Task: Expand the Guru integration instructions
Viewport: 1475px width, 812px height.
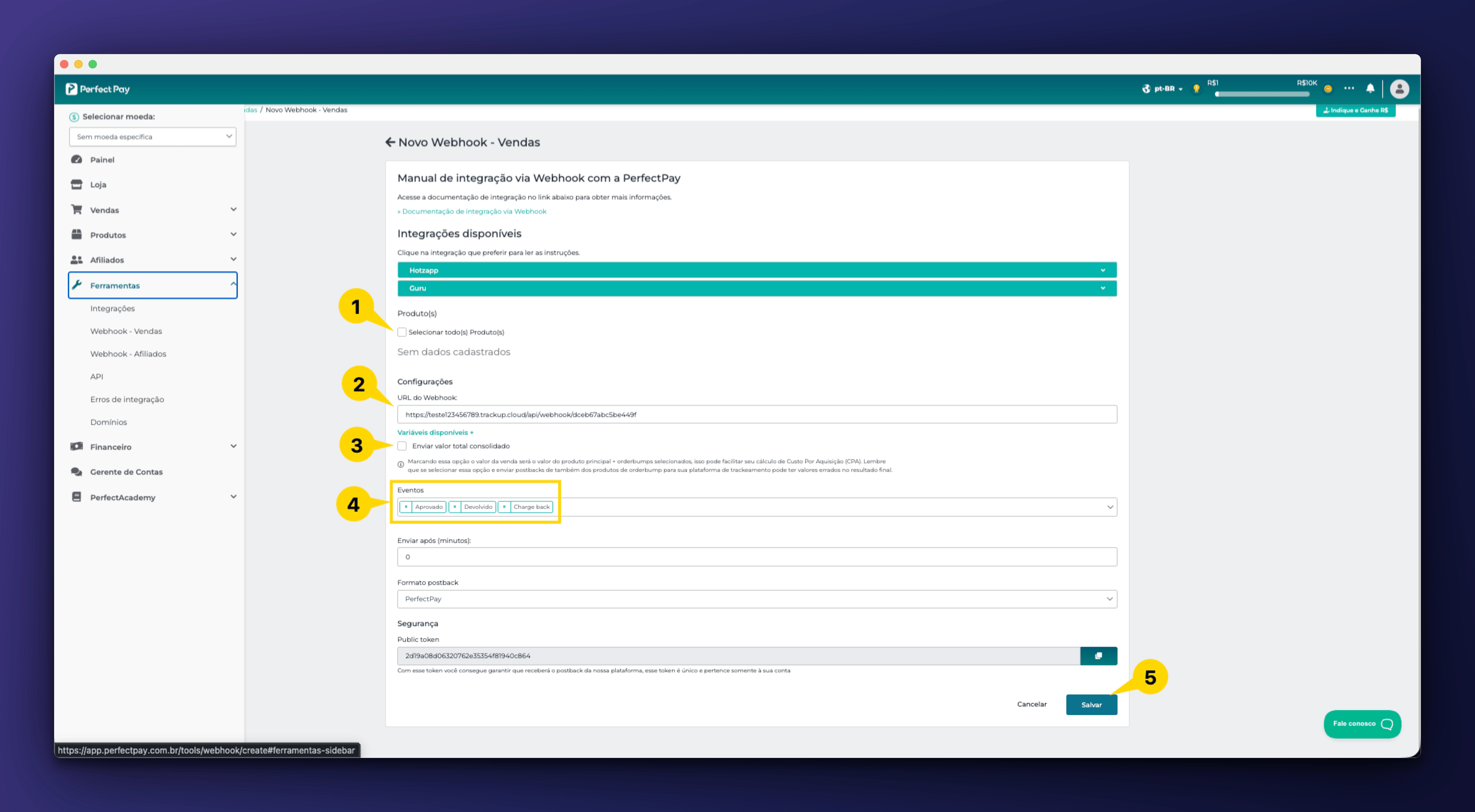Action: click(757, 288)
